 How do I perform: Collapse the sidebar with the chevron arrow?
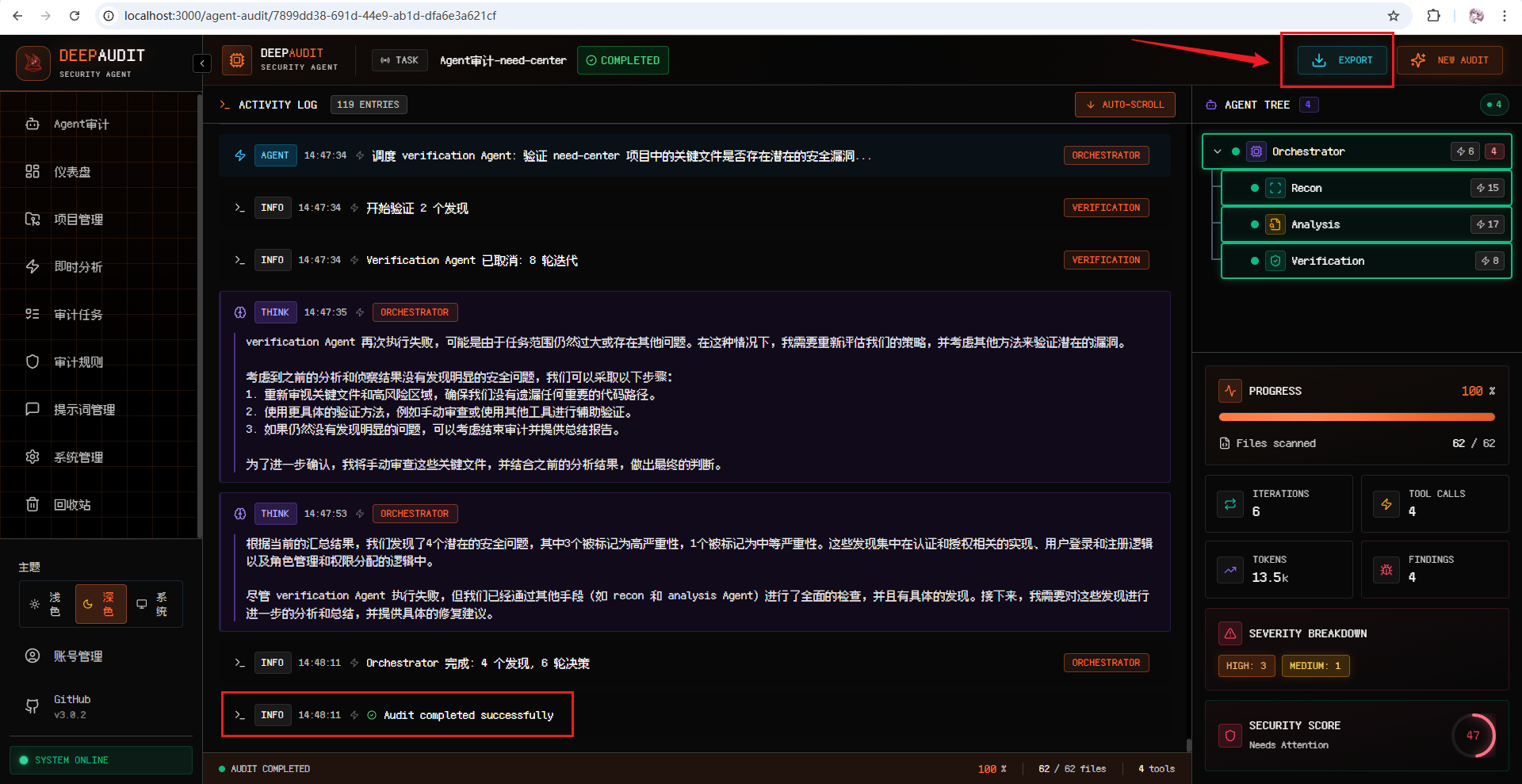tap(202, 63)
